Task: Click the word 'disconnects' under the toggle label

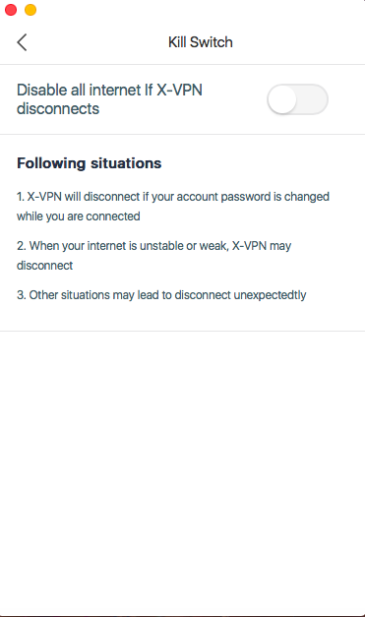Action: 58,109
